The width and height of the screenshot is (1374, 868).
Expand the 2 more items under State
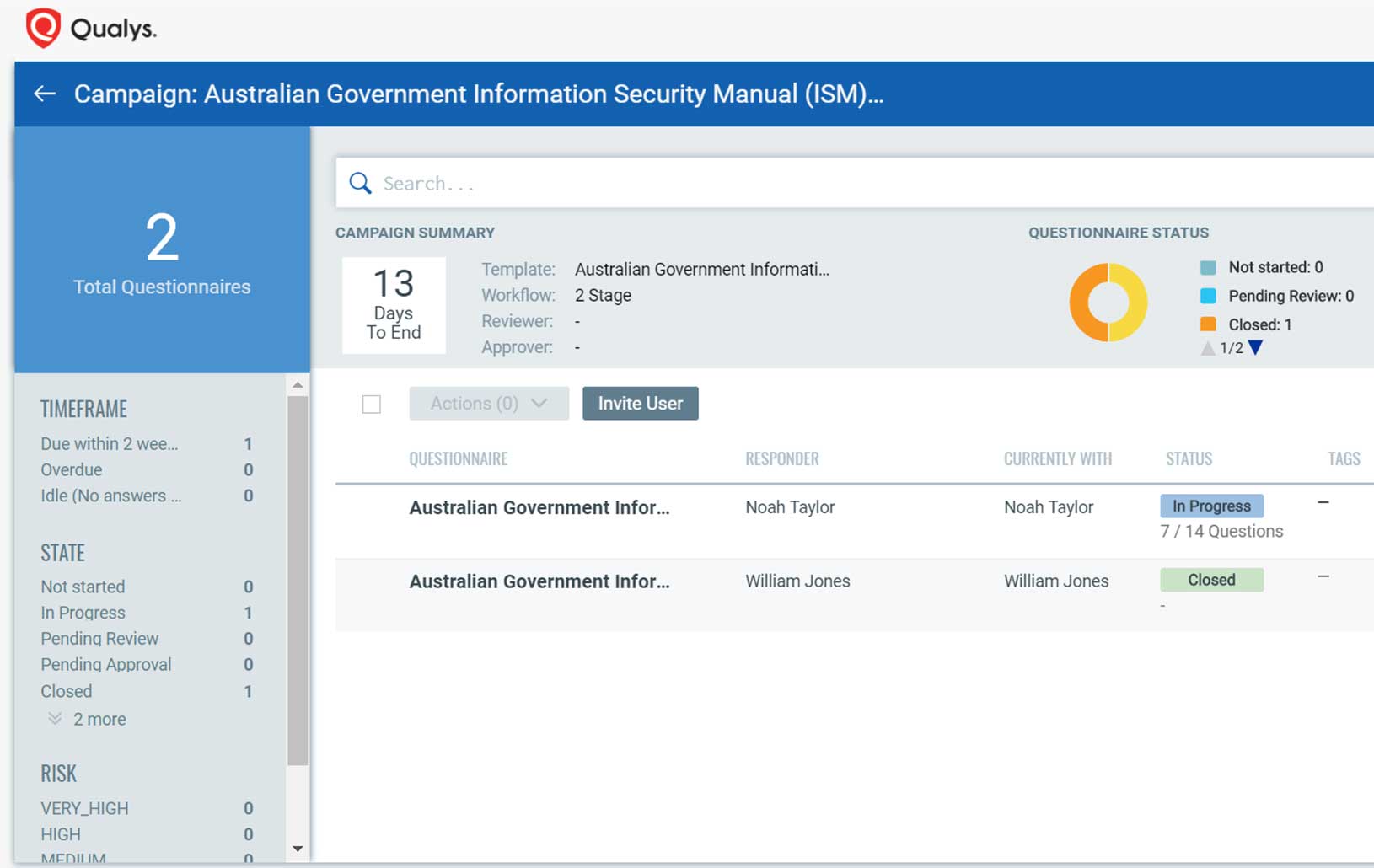point(99,719)
